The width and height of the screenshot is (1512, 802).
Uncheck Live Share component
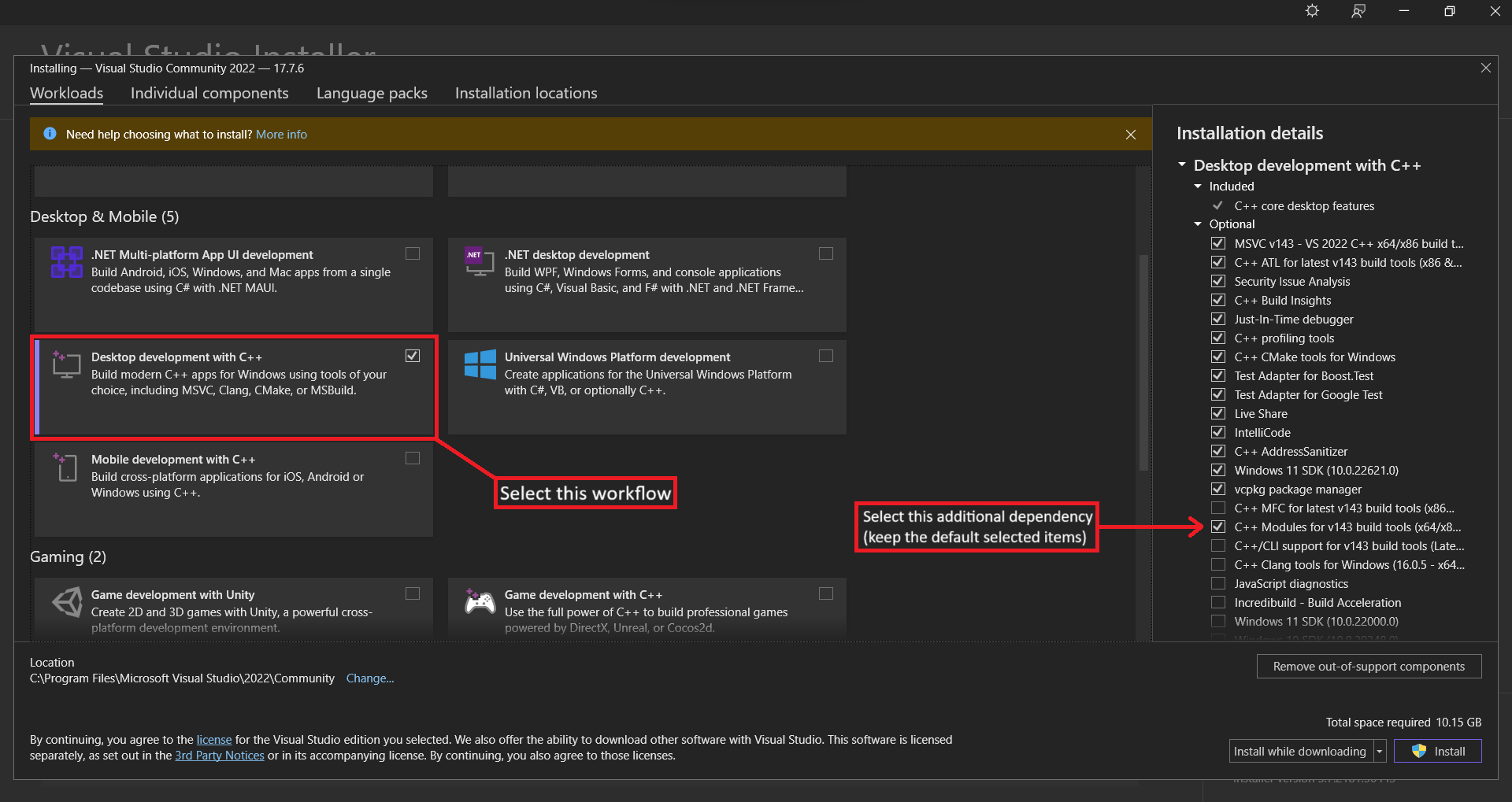pos(1218,413)
